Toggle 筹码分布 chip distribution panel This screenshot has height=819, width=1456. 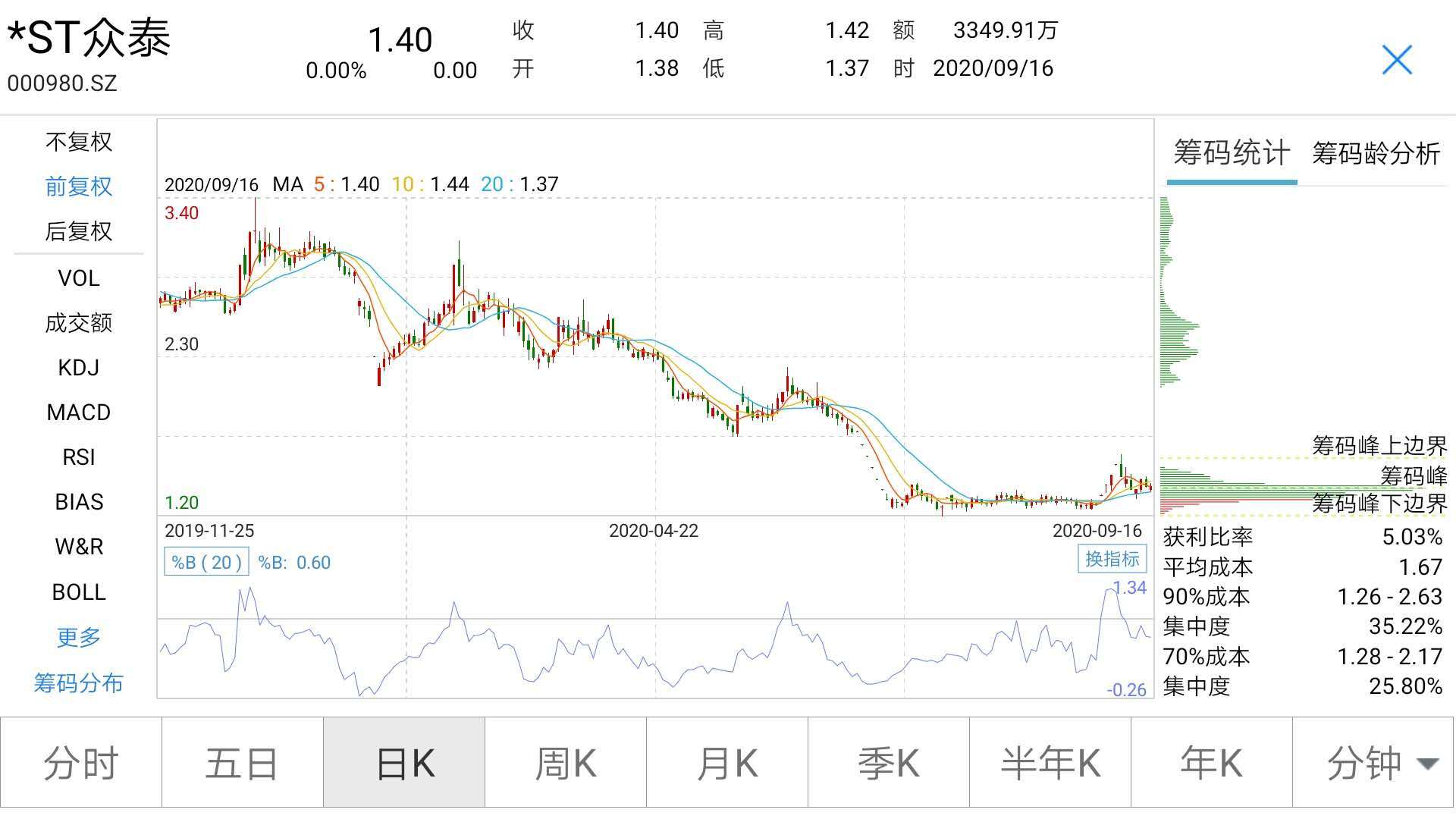tap(78, 683)
